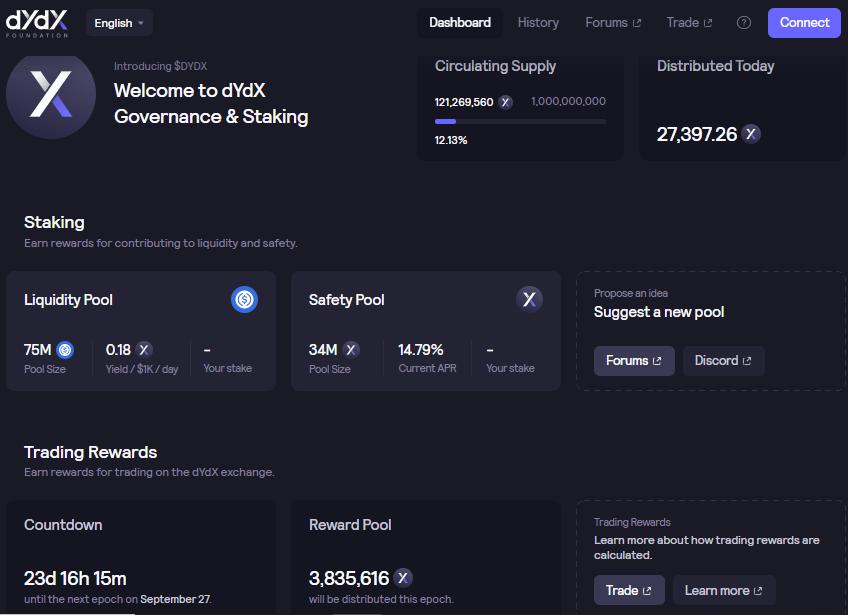Click the Learn more button for trading rewards
Viewport: 848px width, 615px height.
[x=723, y=590]
